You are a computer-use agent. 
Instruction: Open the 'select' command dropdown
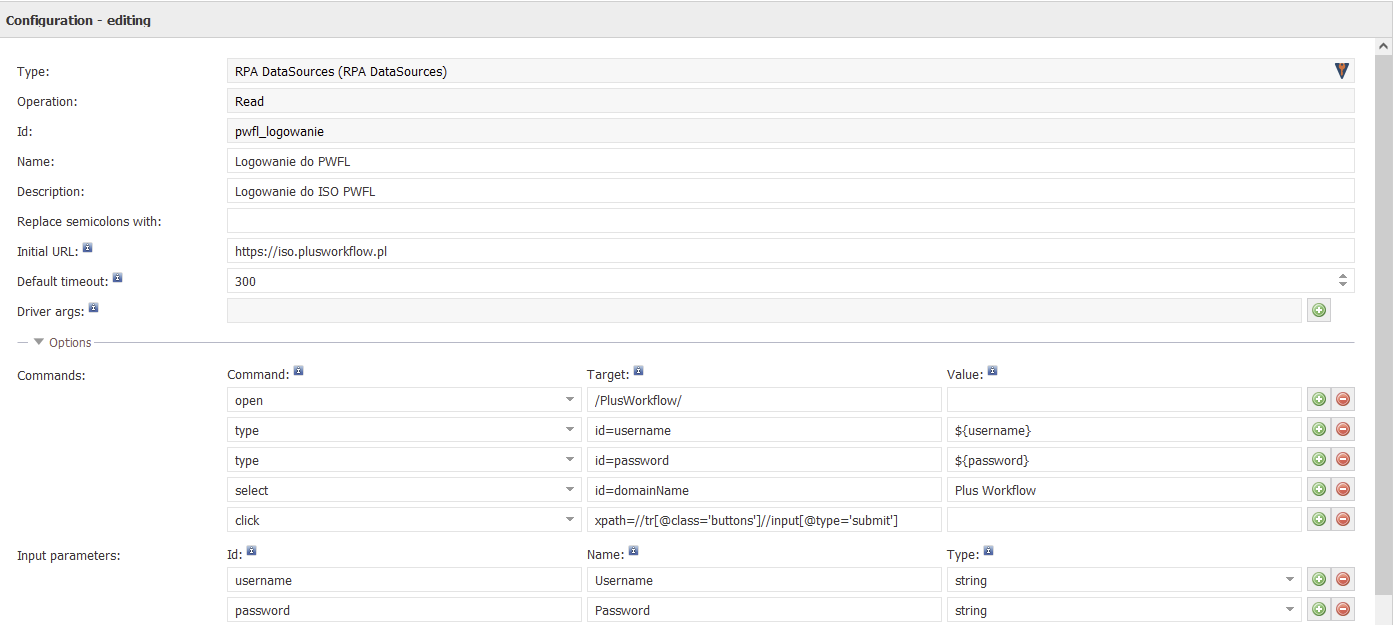coord(570,490)
